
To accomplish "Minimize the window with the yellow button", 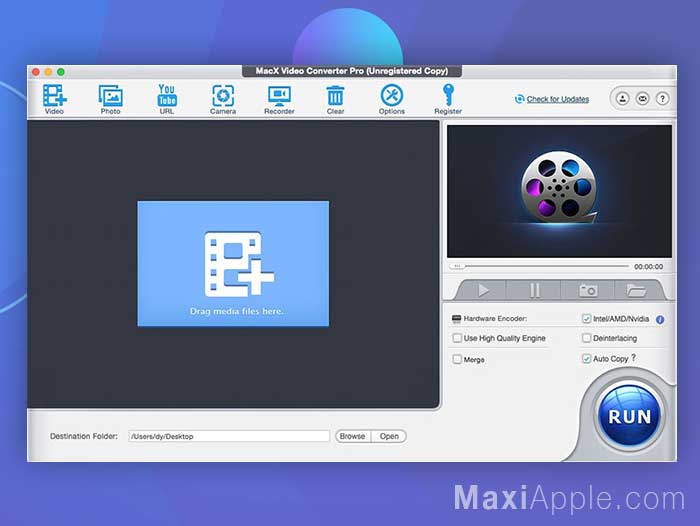I will point(48,72).
